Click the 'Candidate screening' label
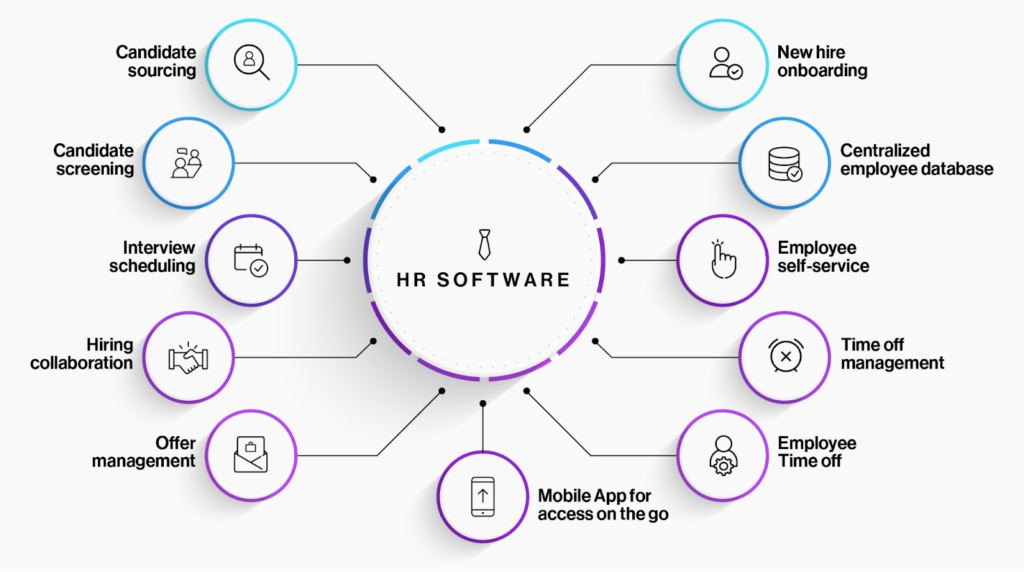The image size is (1024, 572). (93, 160)
